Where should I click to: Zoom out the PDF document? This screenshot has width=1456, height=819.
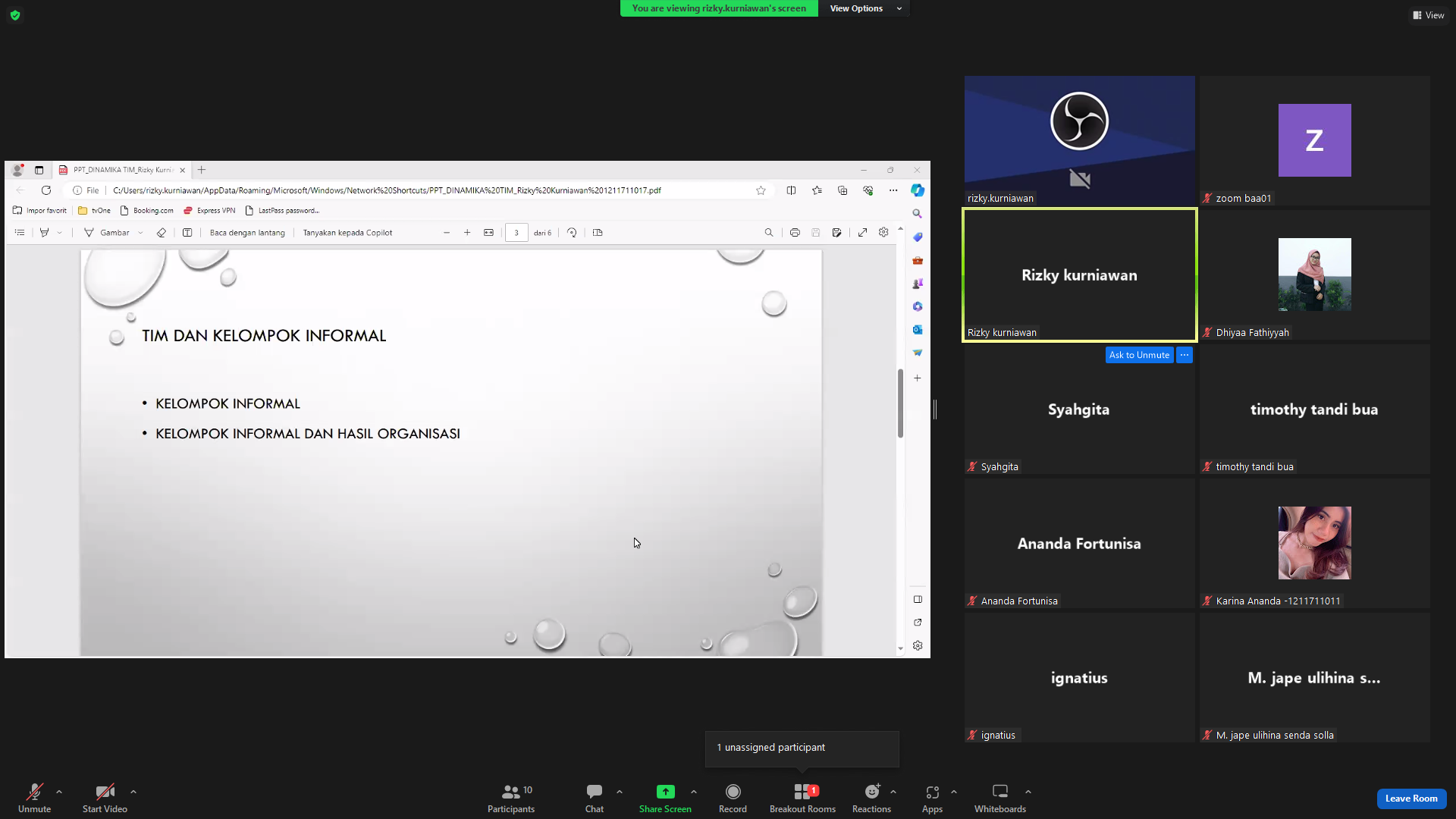(x=447, y=233)
